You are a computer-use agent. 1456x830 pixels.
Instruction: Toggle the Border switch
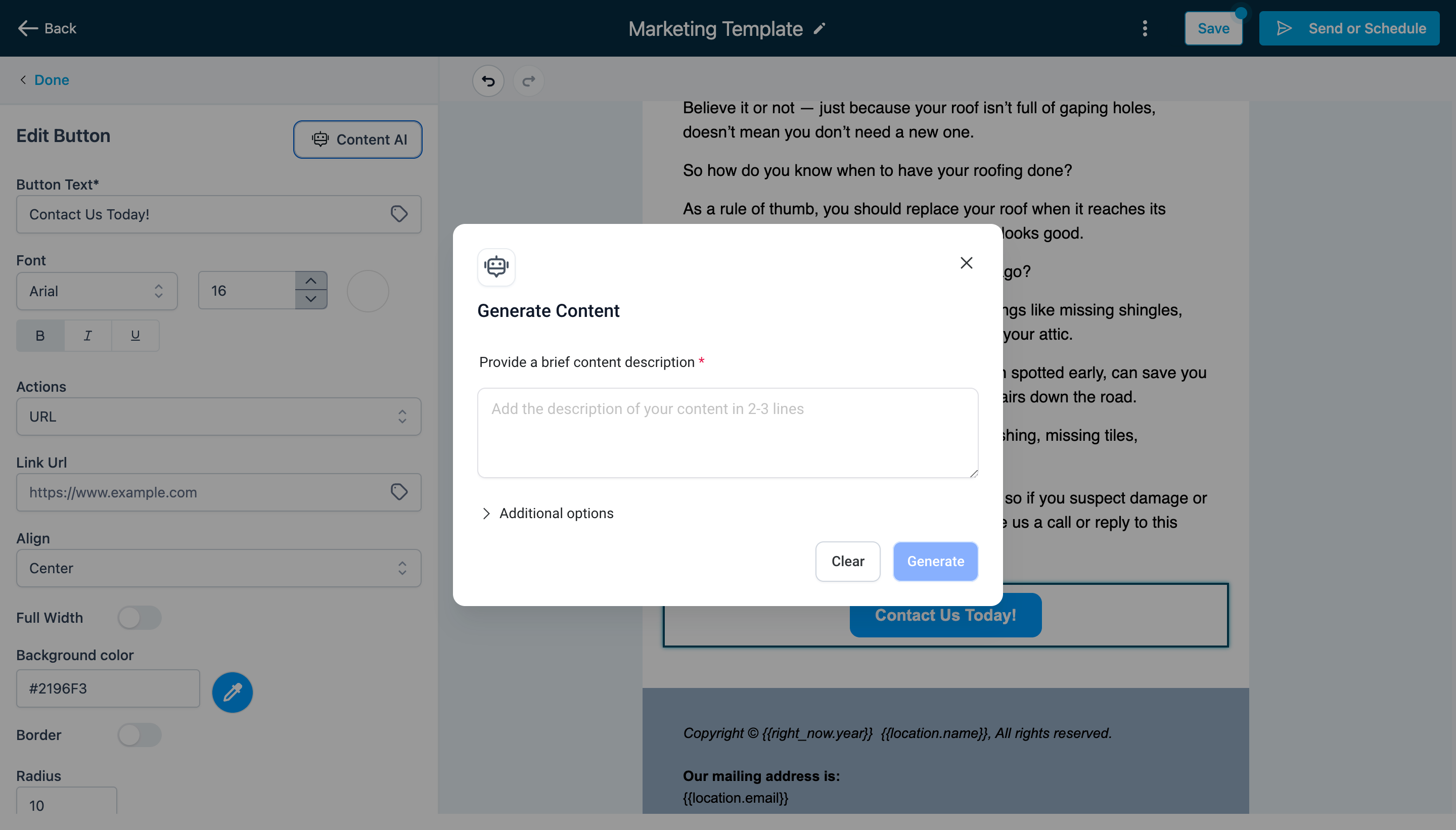click(140, 735)
